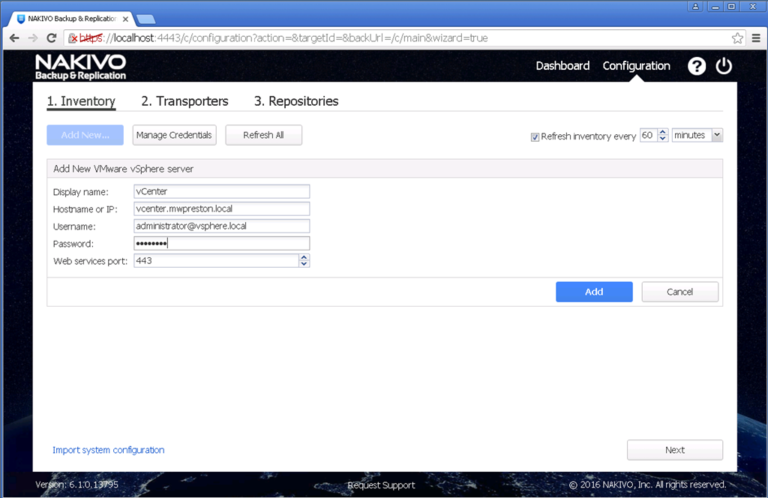Screen dimensions: 768x498
Task: Cancel adding the vSphere server
Action: tap(680, 292)
